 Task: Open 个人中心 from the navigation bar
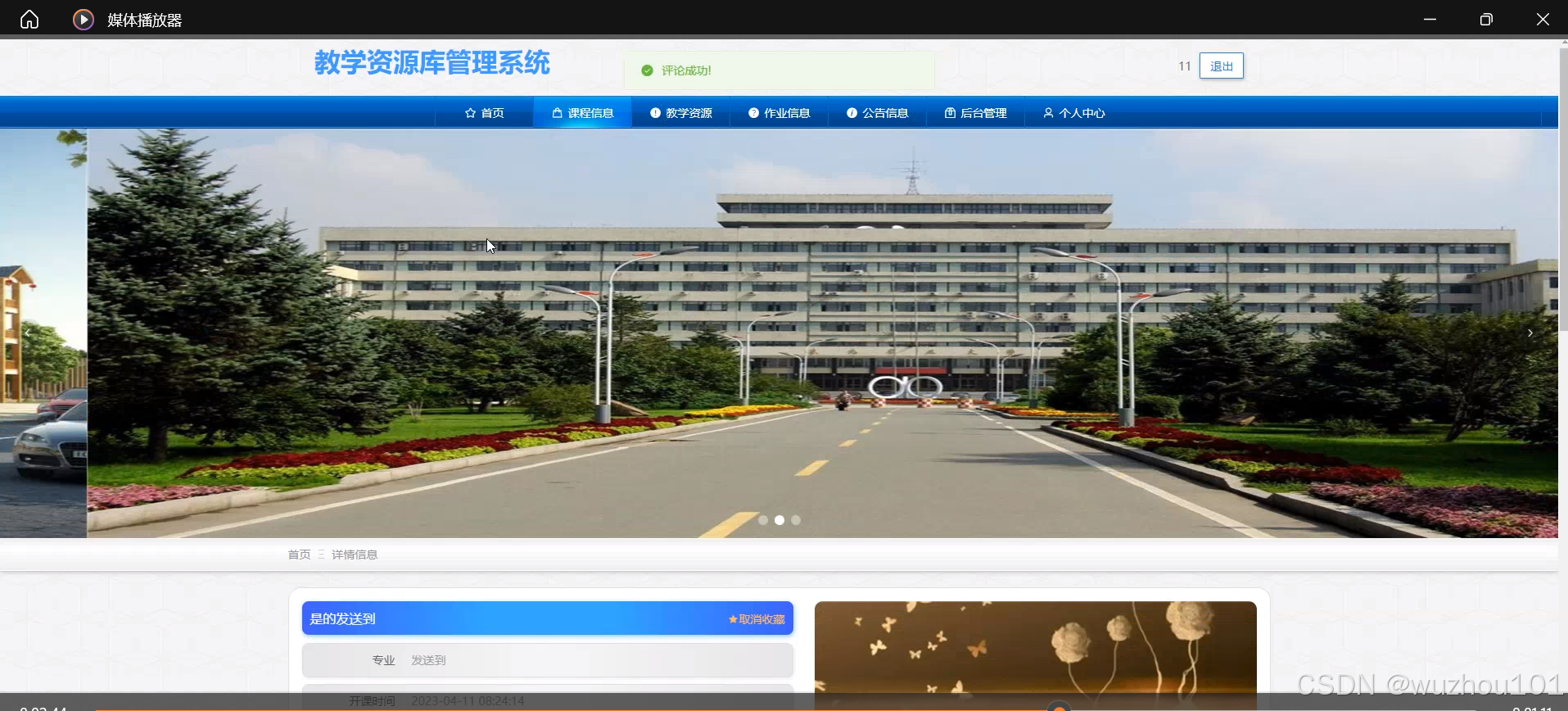[x=1073, y=113]
